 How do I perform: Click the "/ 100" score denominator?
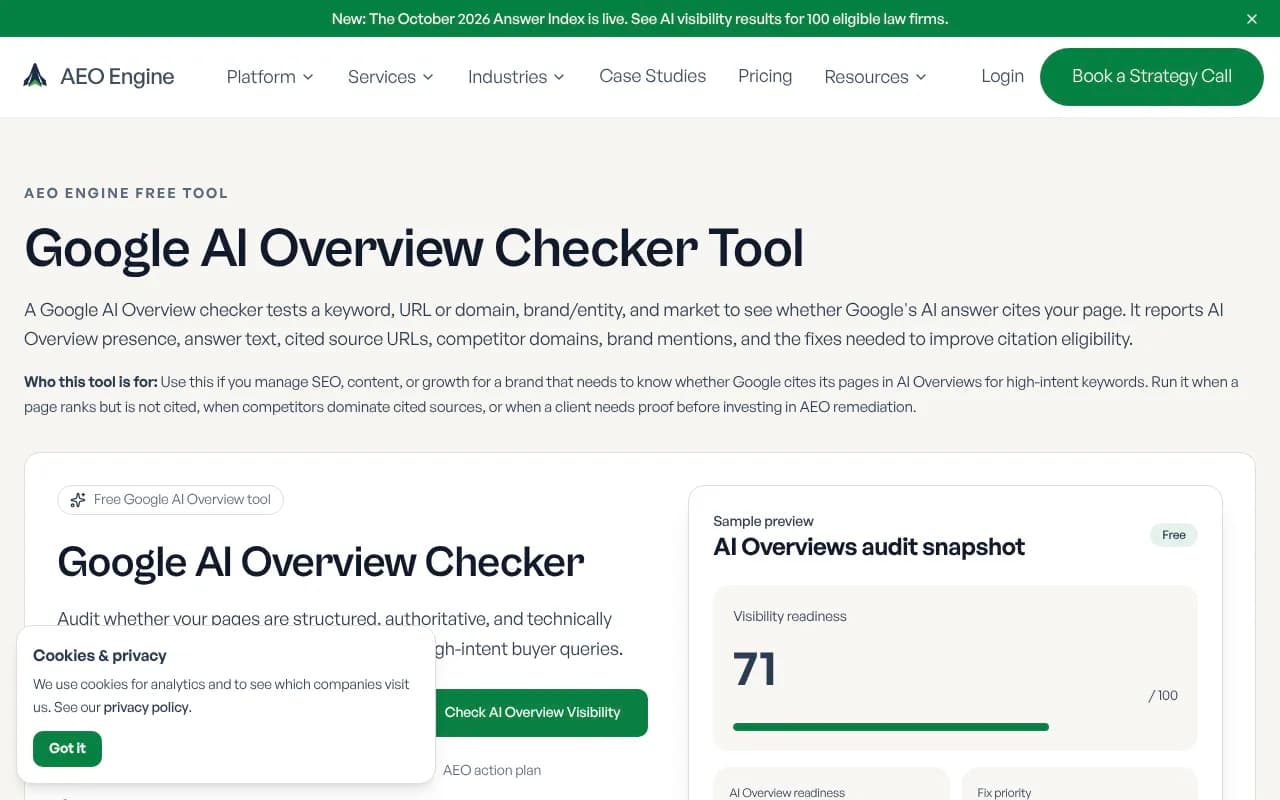point(1163,695)
